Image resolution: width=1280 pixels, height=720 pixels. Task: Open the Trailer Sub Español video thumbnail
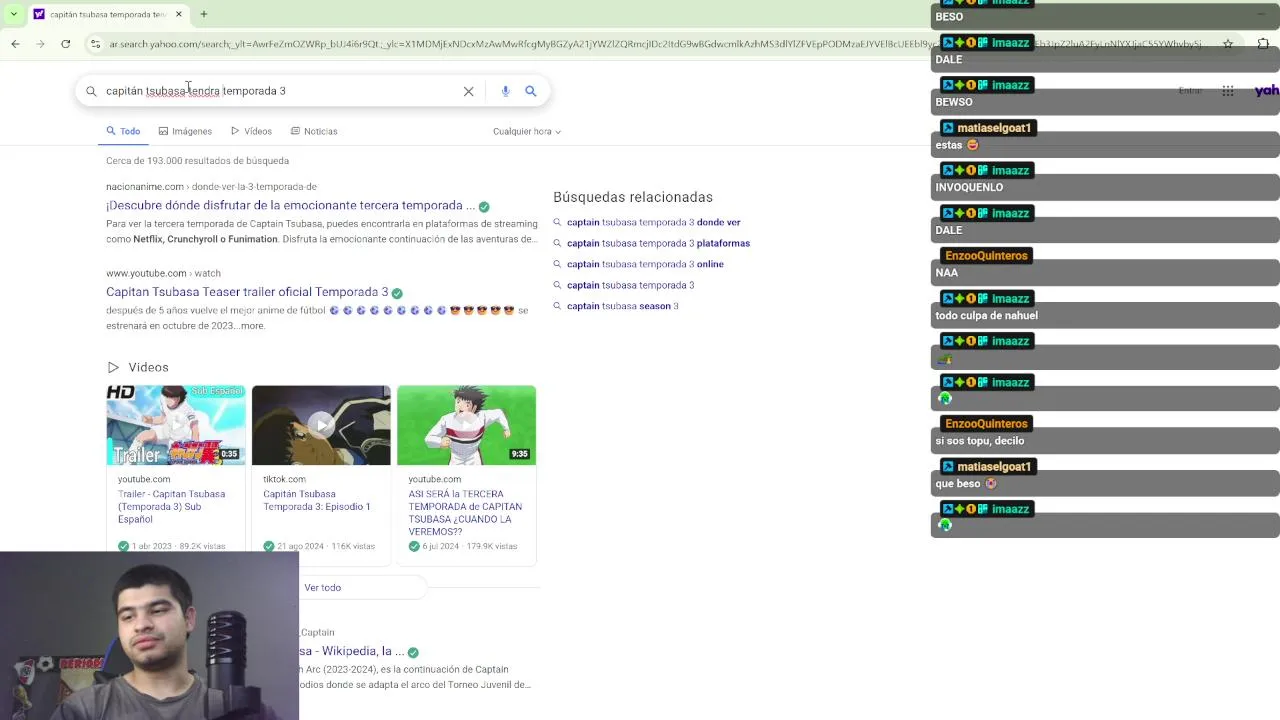coord(176,425)
